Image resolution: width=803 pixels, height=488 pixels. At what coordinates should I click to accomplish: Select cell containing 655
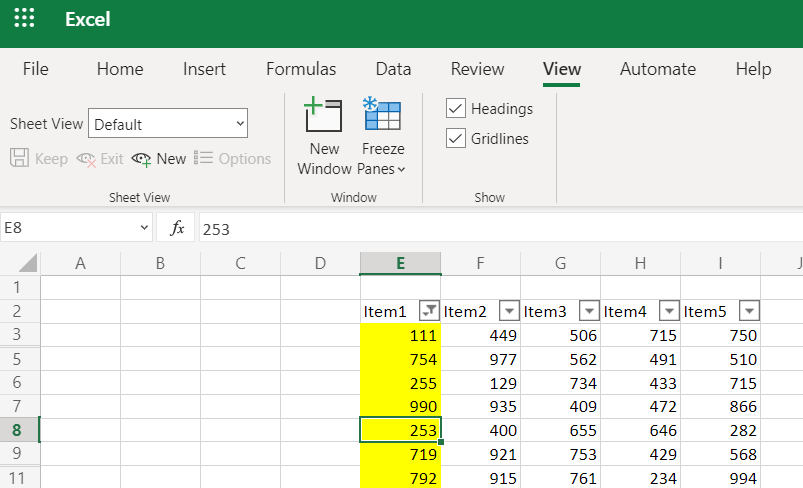[x=560, y=430]
